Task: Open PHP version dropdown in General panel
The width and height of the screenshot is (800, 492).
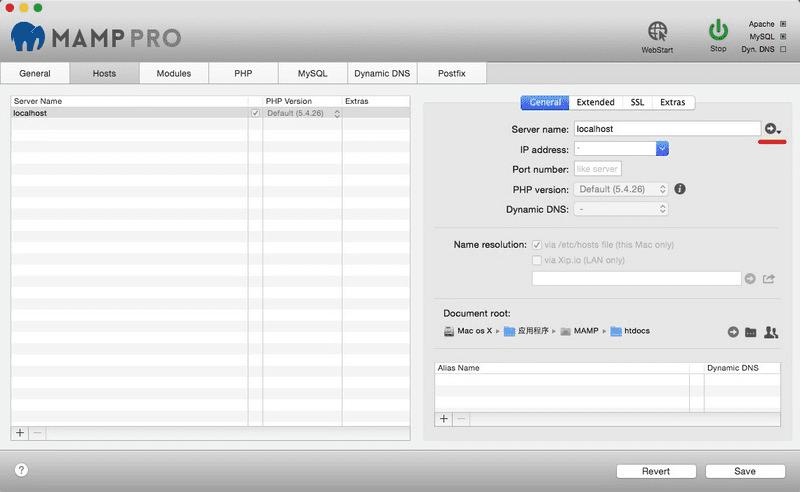Action: coord(621,189)
